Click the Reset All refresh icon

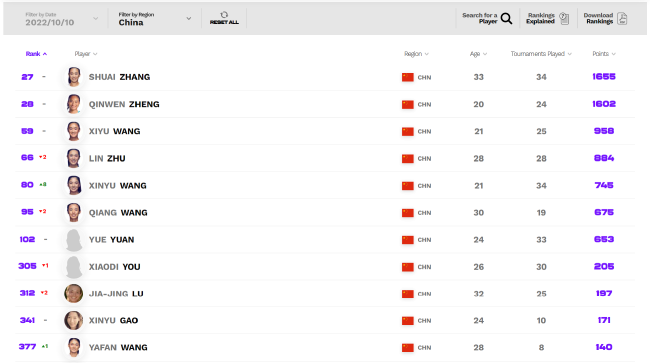pyautogui.click(x=224, y=15)
